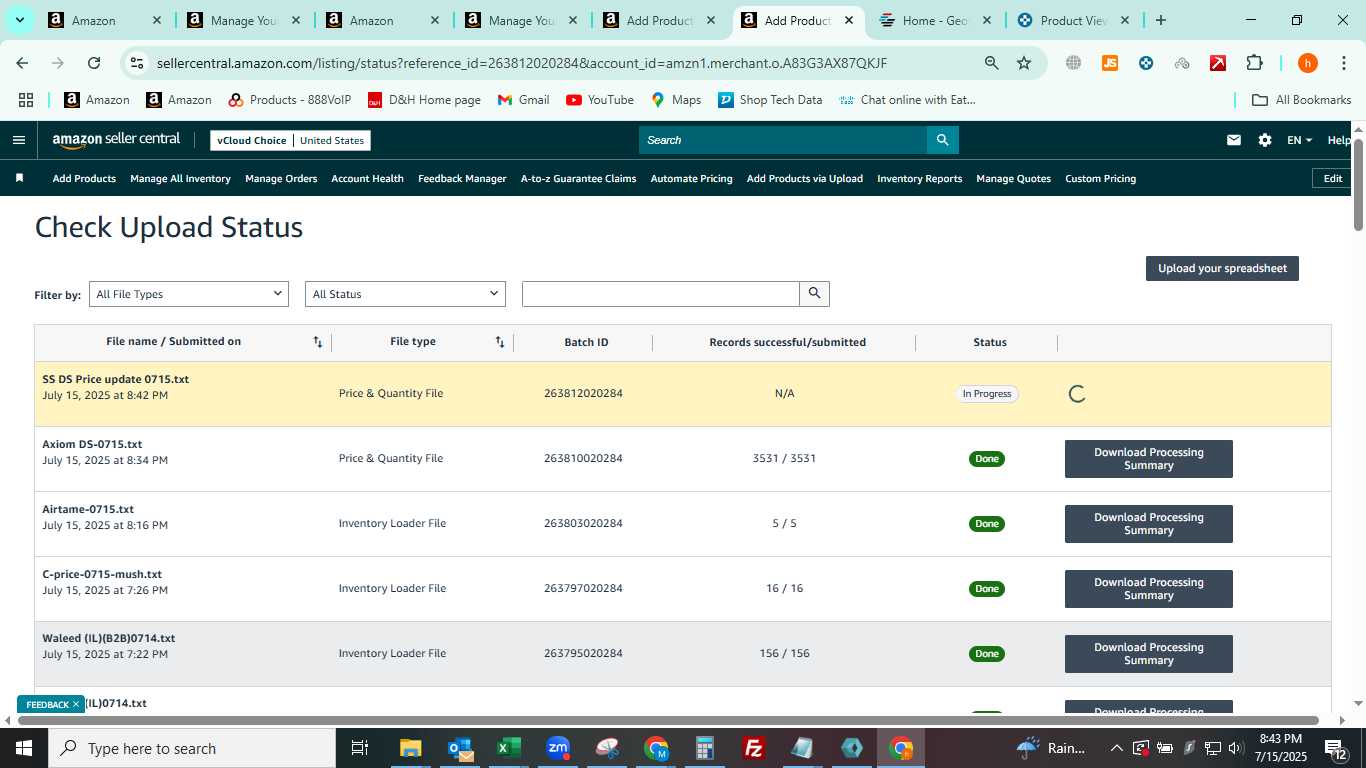Open Add Products via Upload in navbar
The width and height of the screenshot is (1366, 768).
click(x=805, y=178)
